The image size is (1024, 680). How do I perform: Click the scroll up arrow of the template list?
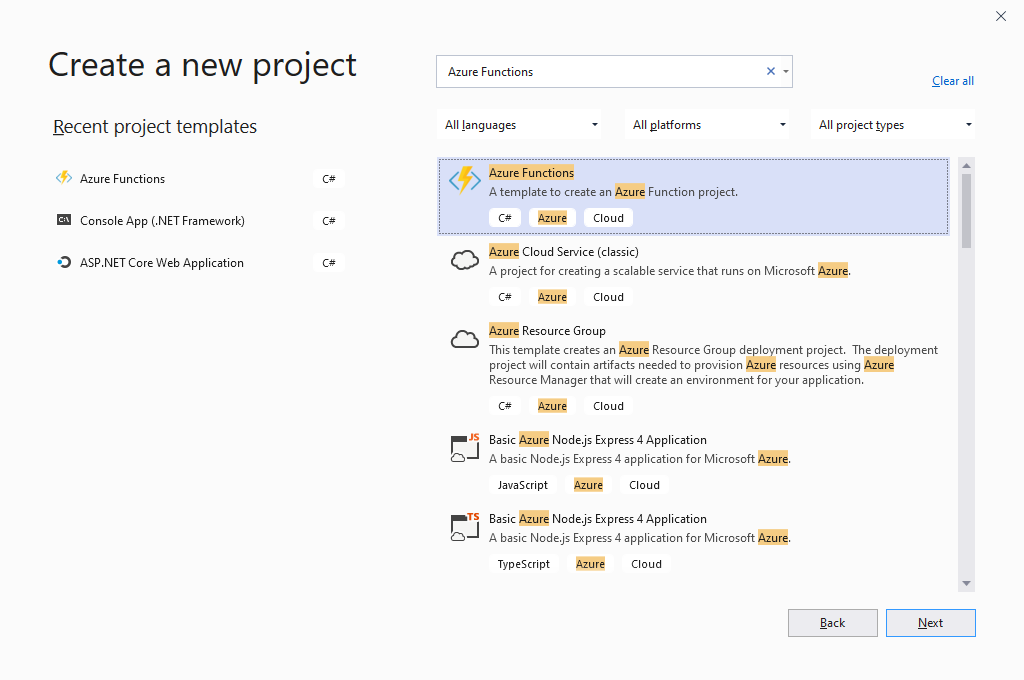(967, 166)
